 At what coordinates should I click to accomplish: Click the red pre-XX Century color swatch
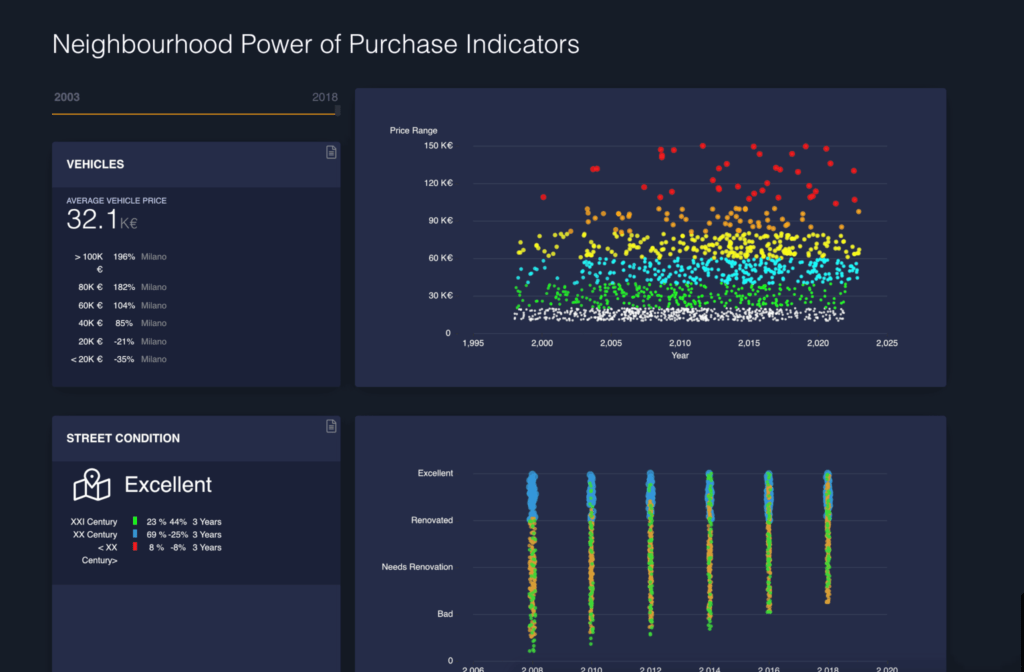tap(134, 548)
